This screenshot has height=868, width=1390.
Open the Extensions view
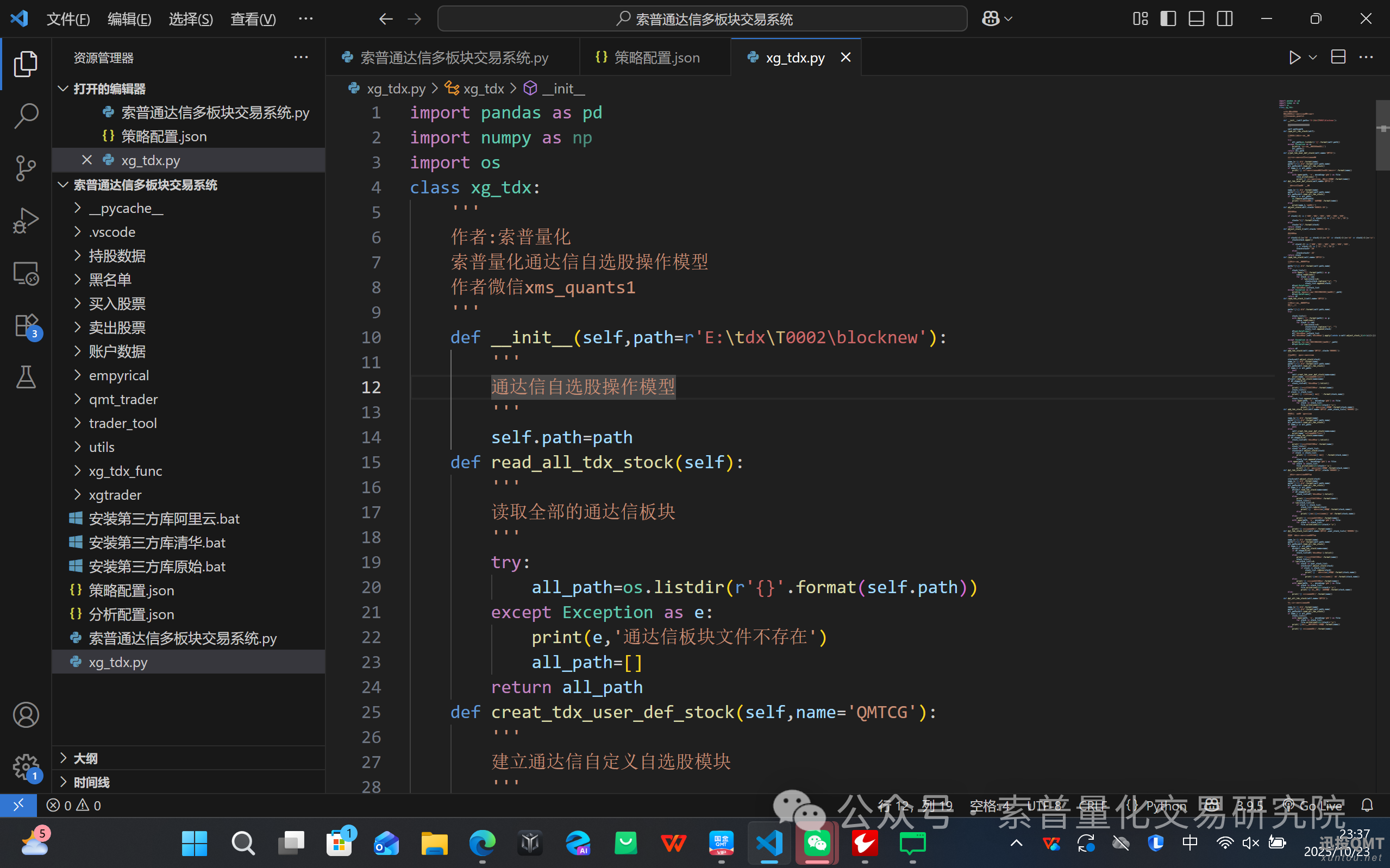pyautogui.click(x=26, y=325)
